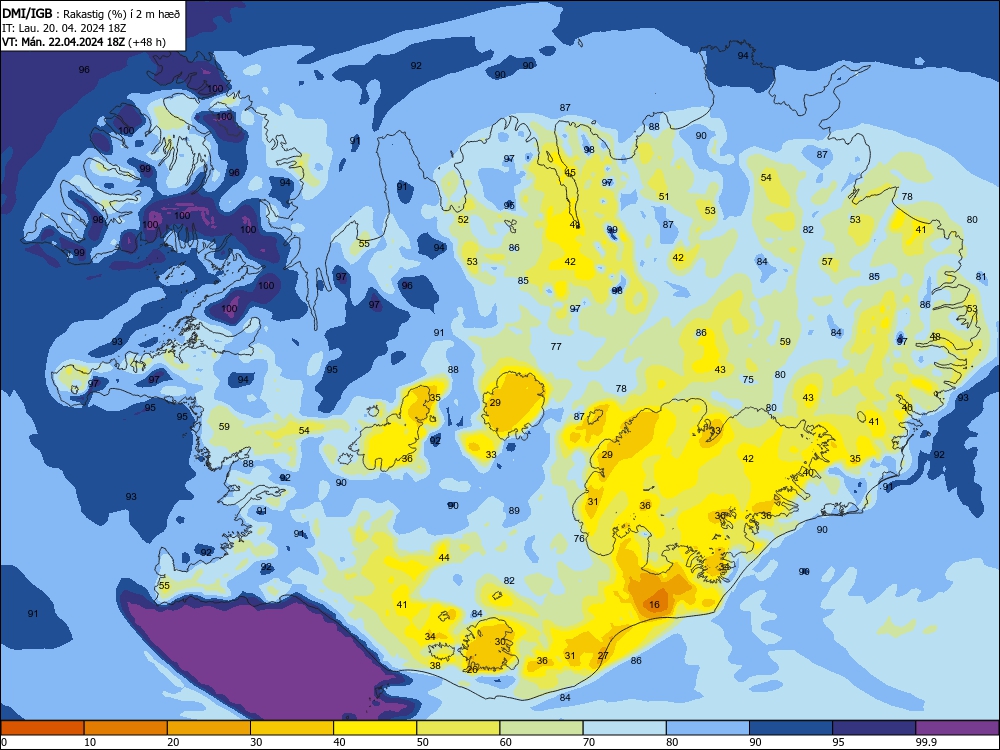
Task: Click the 'DMI/IGB : Rakastig (%)' title text
Action: pos(91,13)
